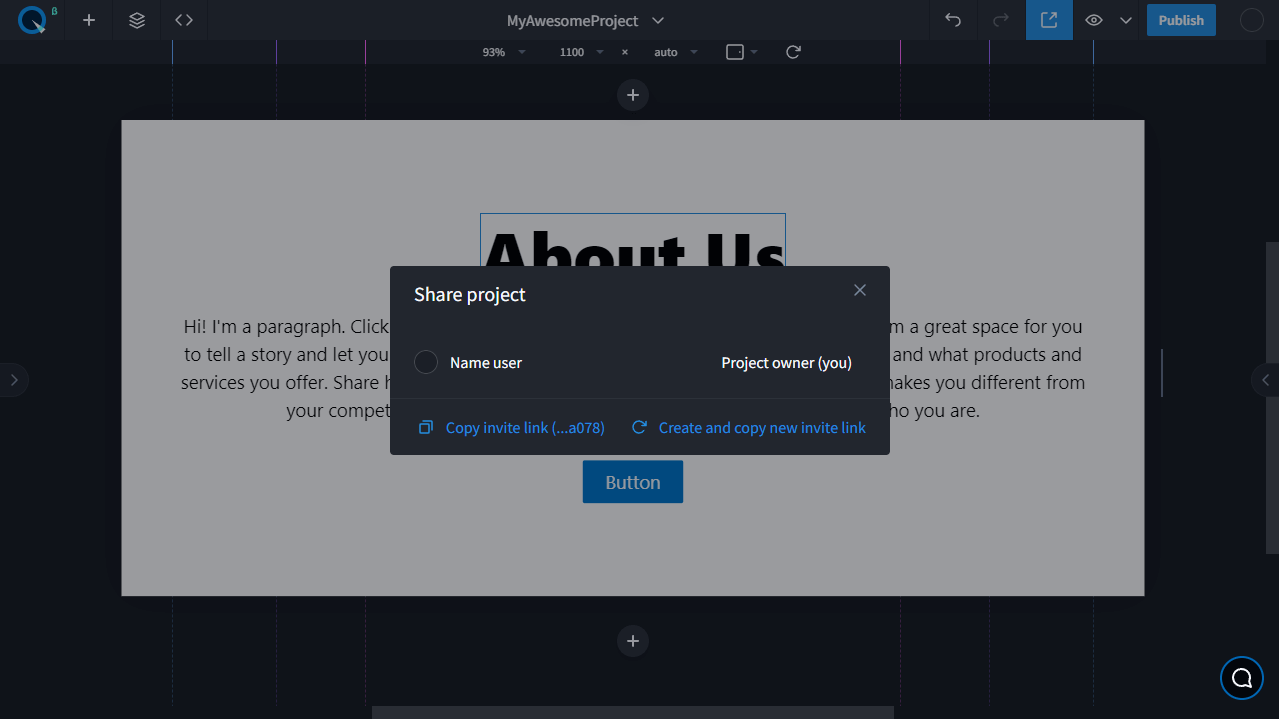Open the 93% zoom dropdown
Viewport: 1279px width, 719px height.
coord(504,52)
